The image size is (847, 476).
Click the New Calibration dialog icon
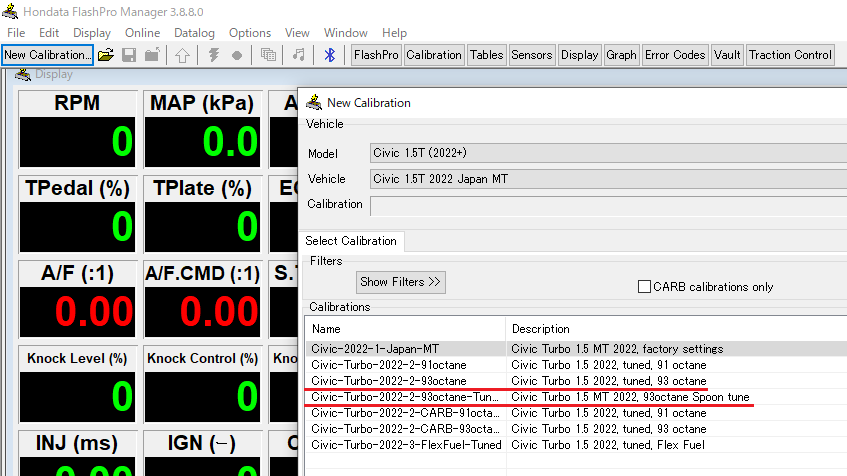pyautogui.click(x=314, y=102)
